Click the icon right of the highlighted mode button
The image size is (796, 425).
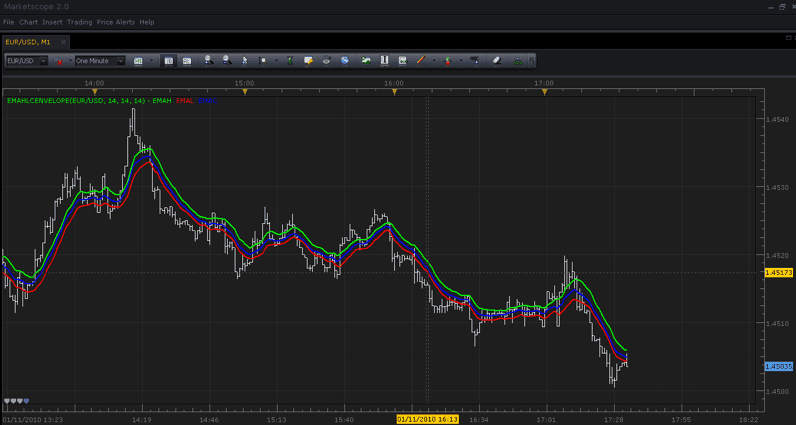[187, 61]
